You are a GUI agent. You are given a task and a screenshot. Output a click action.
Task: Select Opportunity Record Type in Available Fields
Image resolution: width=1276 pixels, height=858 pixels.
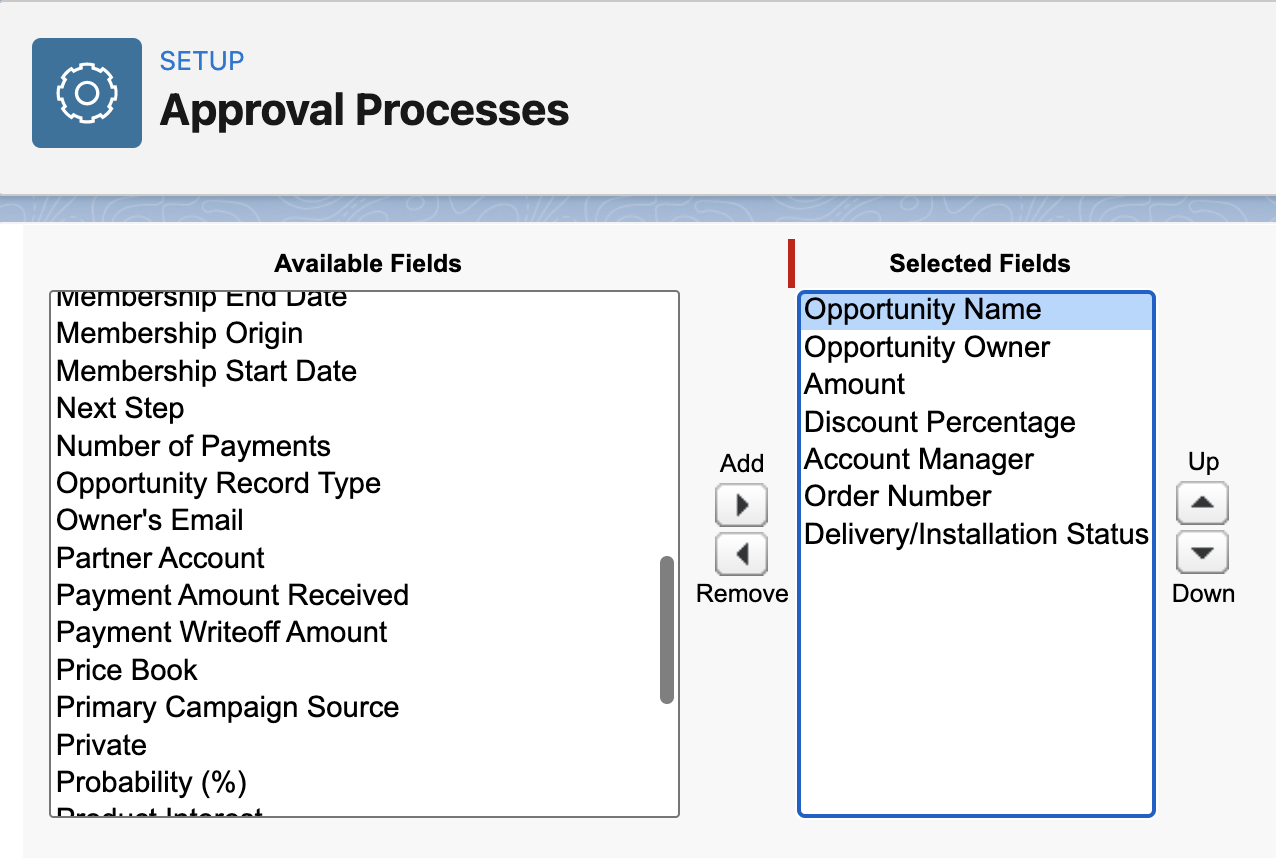click(x=218, y=483)
